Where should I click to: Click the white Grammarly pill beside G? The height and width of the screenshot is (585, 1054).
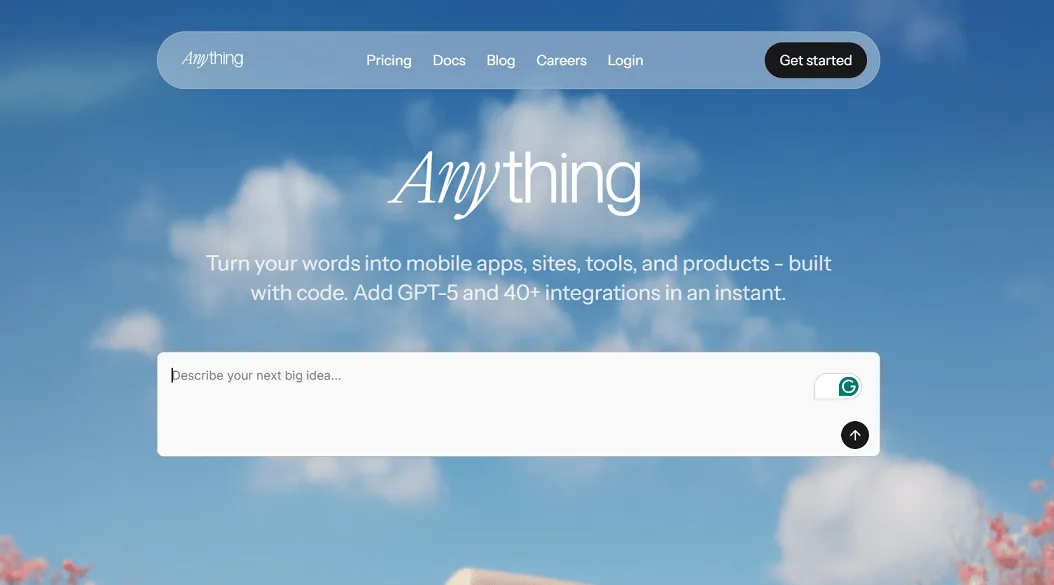pos(825,387)
